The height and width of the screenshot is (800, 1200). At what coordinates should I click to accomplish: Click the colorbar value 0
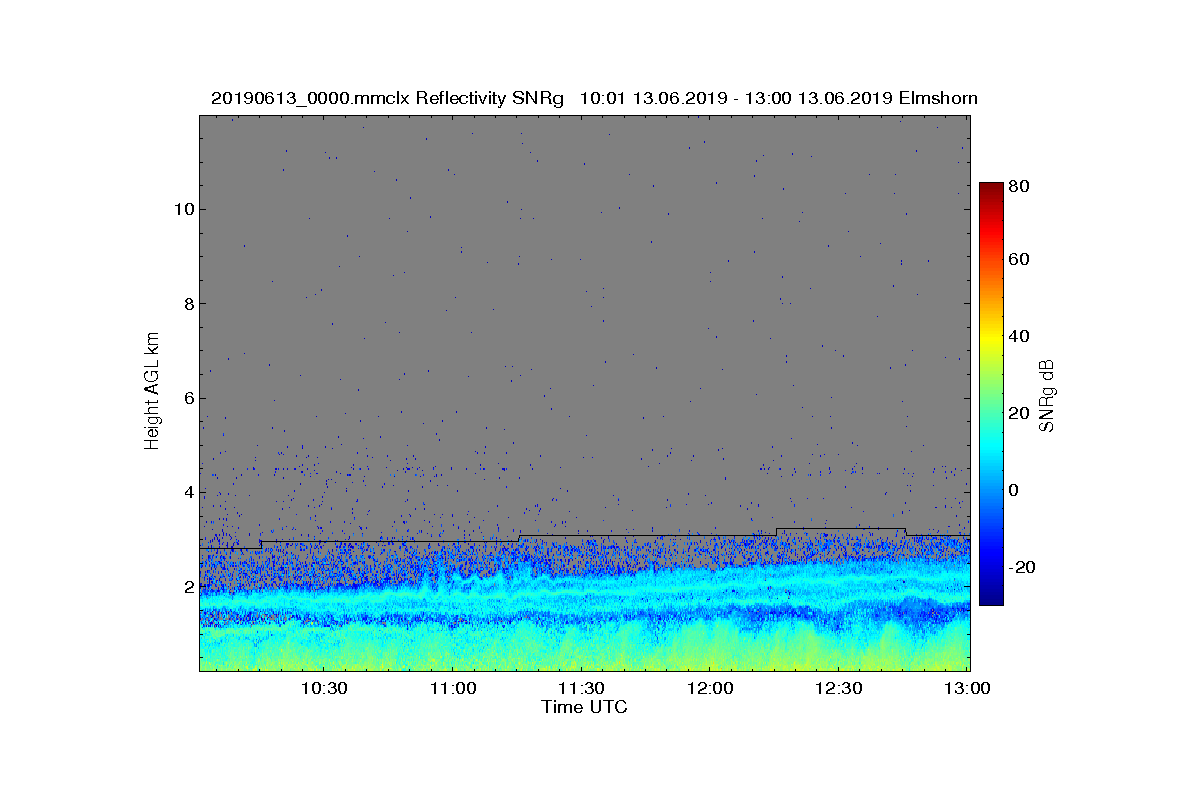[x=1015, y=490]
